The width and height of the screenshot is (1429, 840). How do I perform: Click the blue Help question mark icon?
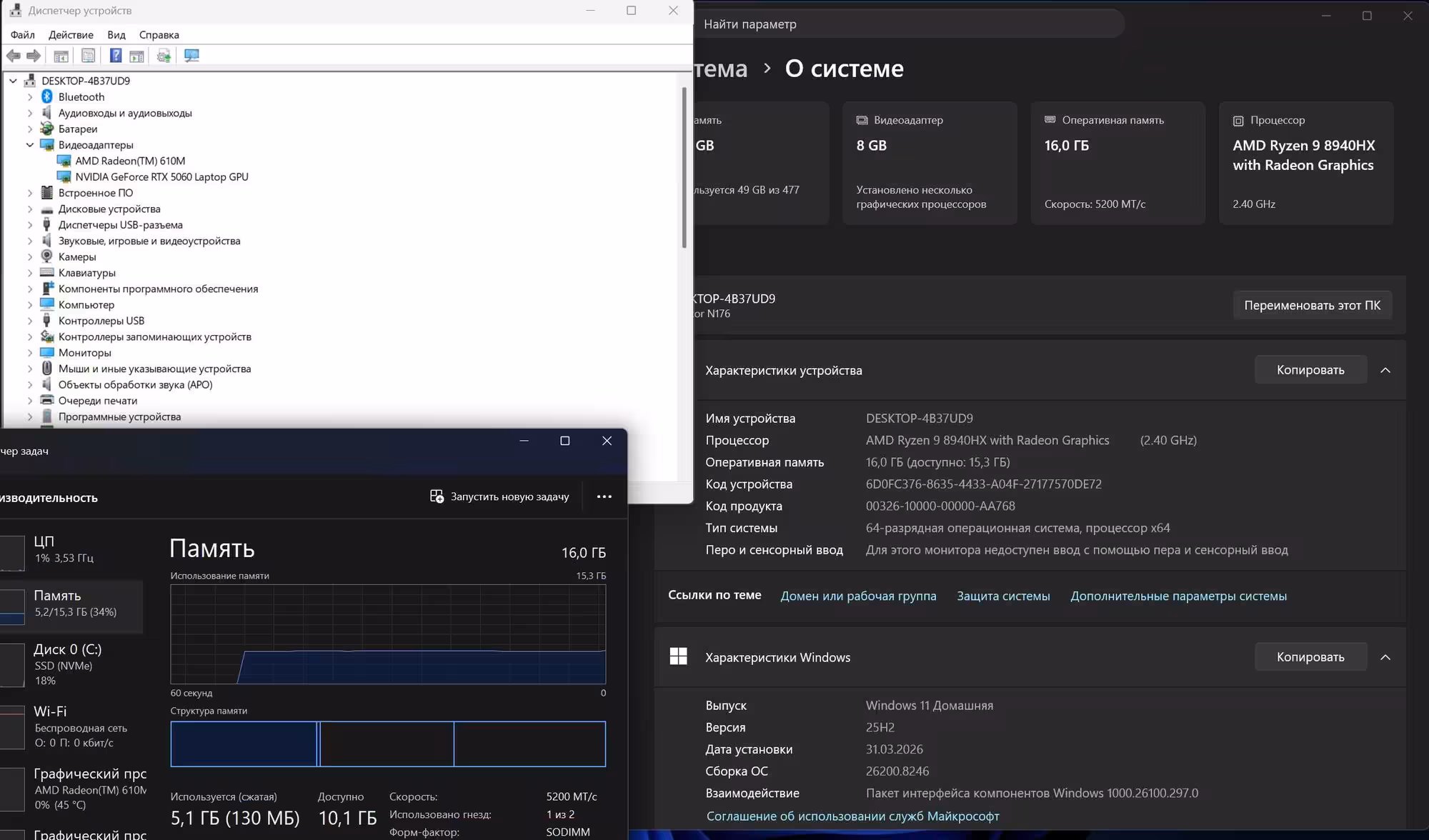coord(116,56)
